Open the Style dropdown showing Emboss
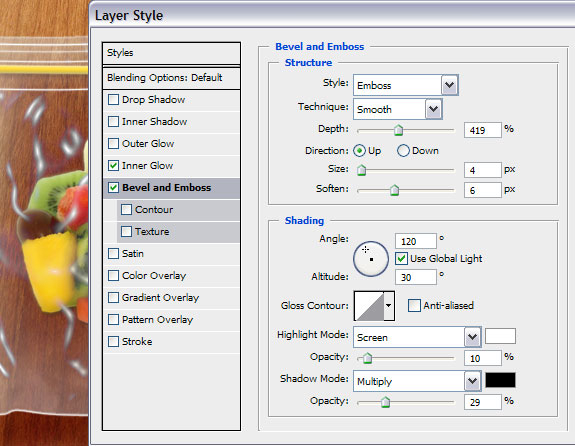The width and height of the screenshot is (575, 446). (406, 85)
